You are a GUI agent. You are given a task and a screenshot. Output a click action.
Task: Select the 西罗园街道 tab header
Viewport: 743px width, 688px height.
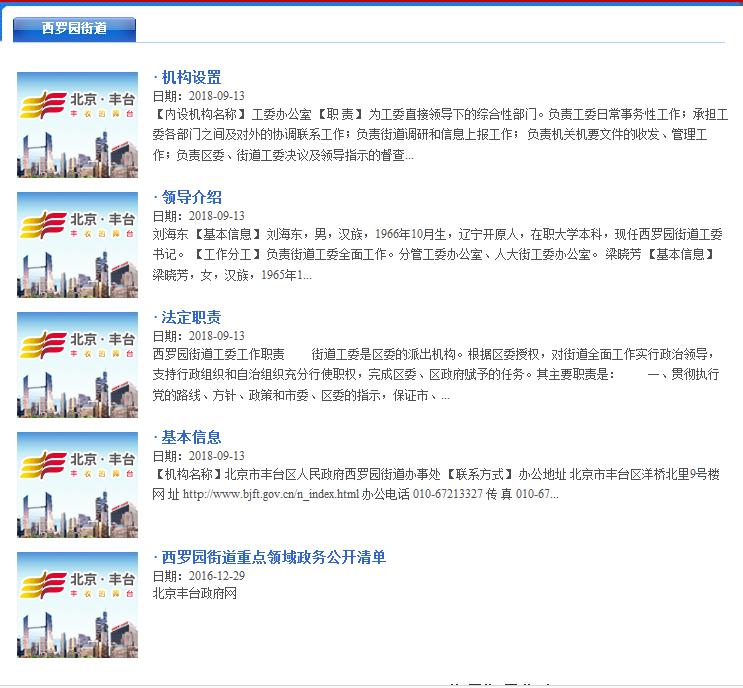[x=74, y=29]
